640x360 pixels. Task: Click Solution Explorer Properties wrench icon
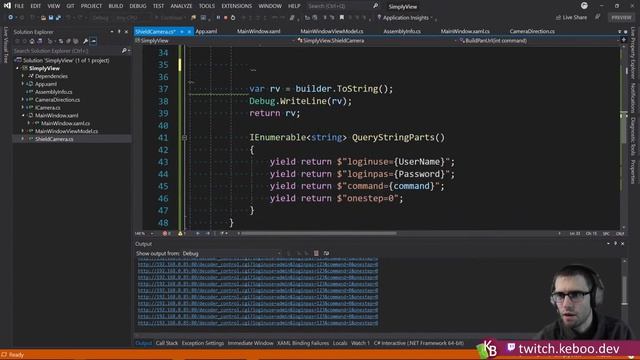(85, 41)
